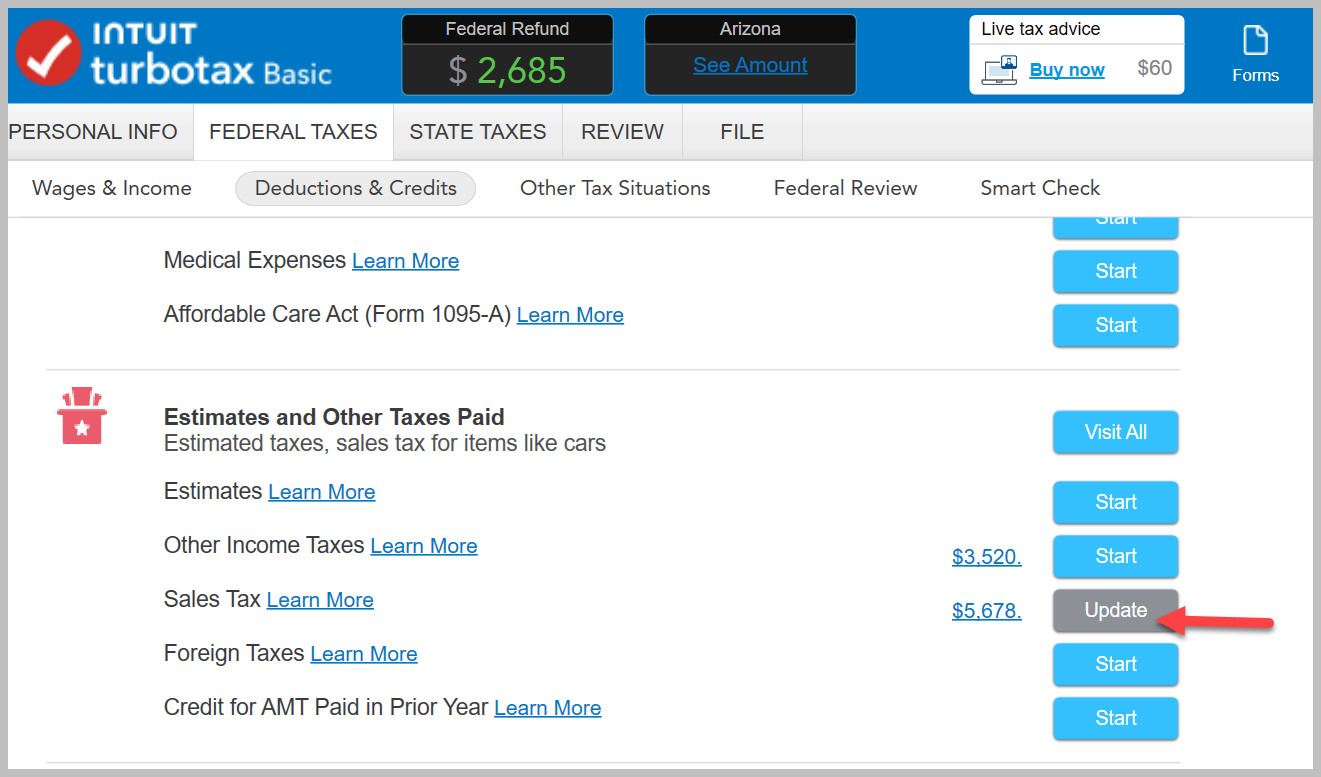The width and height of the screenshot is (1321, 777).
Task: Open Learn More for Other Income Taxes
Action: pos(424,546)
